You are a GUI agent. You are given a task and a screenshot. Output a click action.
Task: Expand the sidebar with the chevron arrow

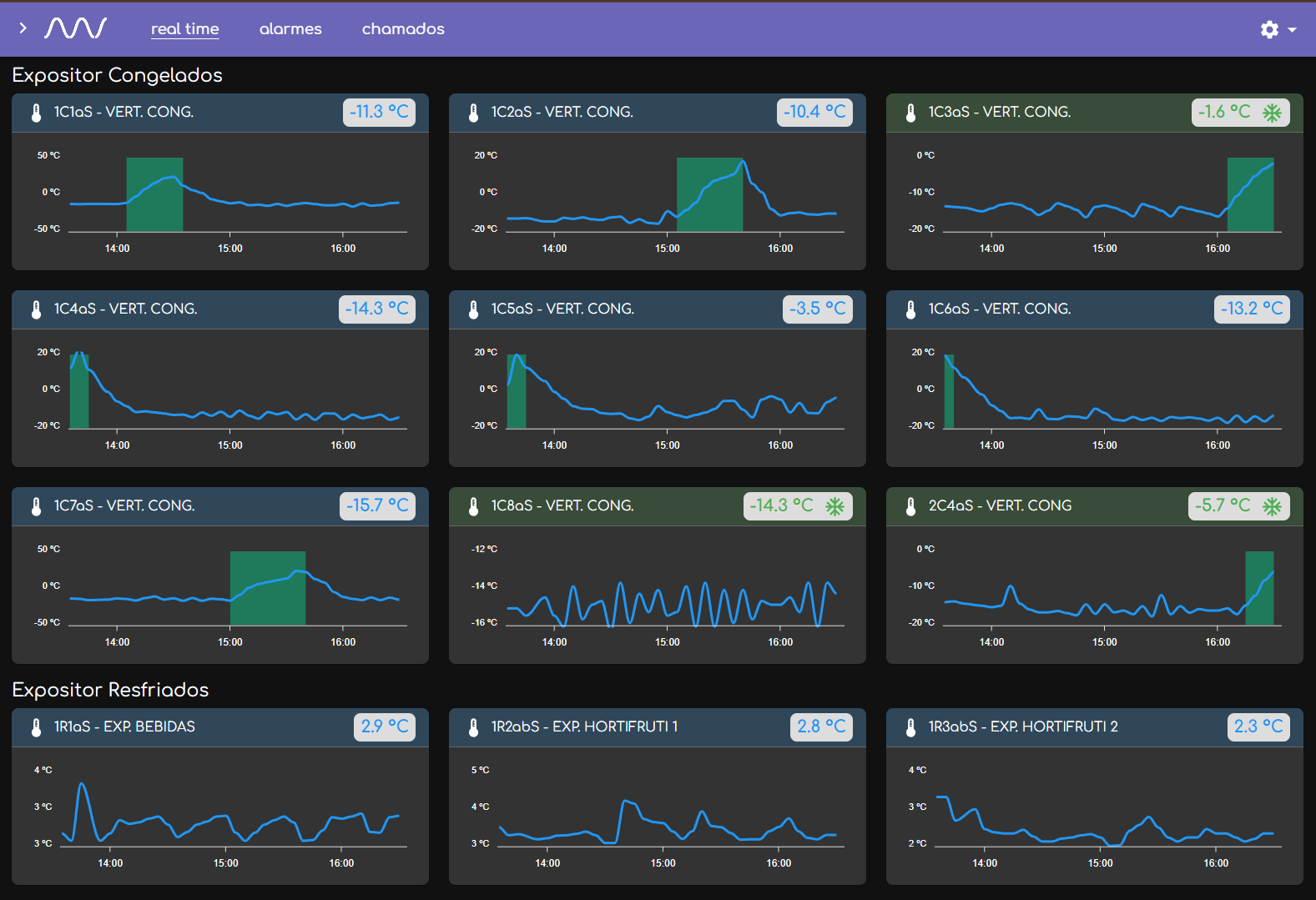(23, 28)
